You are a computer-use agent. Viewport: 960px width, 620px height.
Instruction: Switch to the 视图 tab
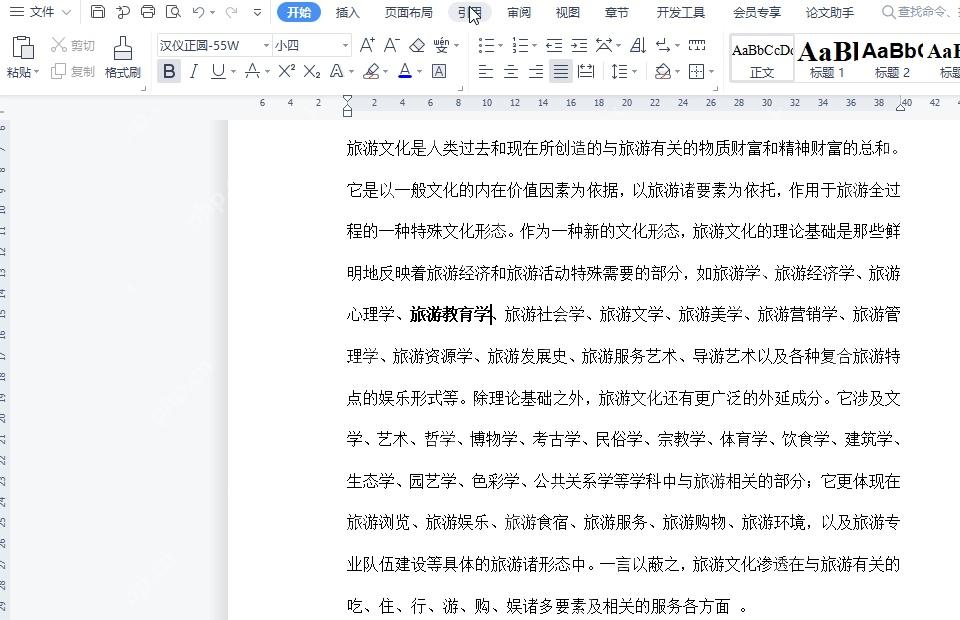[568, 12]
